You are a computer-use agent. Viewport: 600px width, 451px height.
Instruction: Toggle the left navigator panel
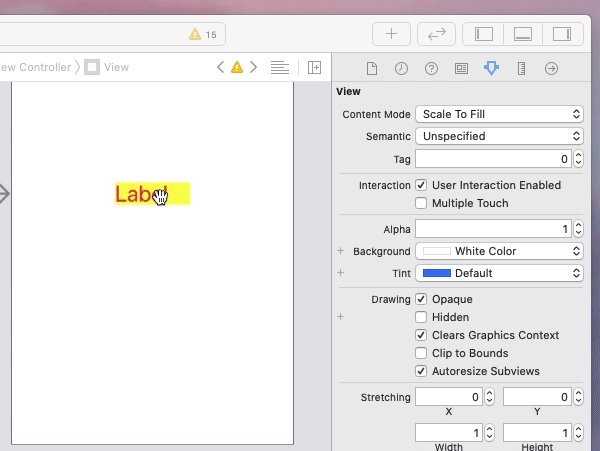coord(484,34)
